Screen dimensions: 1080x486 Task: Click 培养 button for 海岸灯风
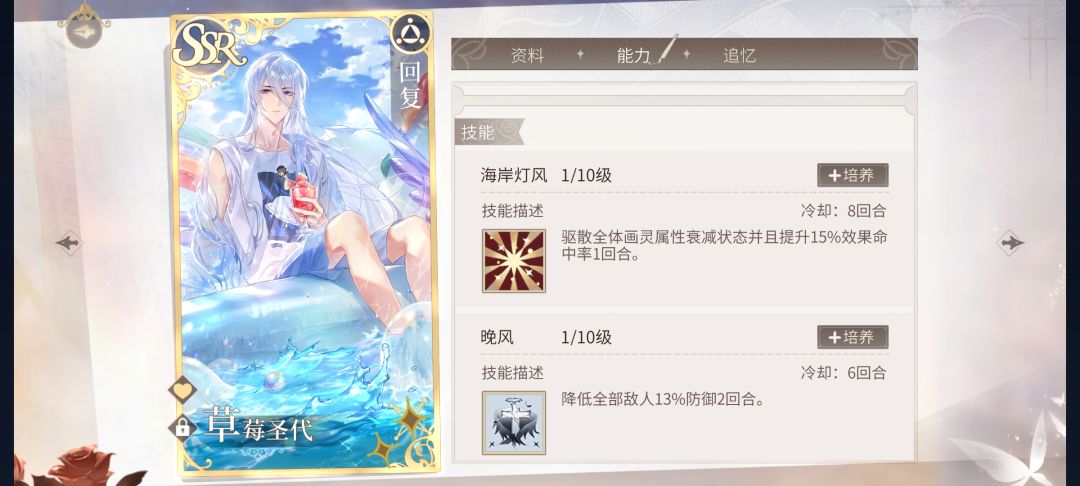coord(853,176)
